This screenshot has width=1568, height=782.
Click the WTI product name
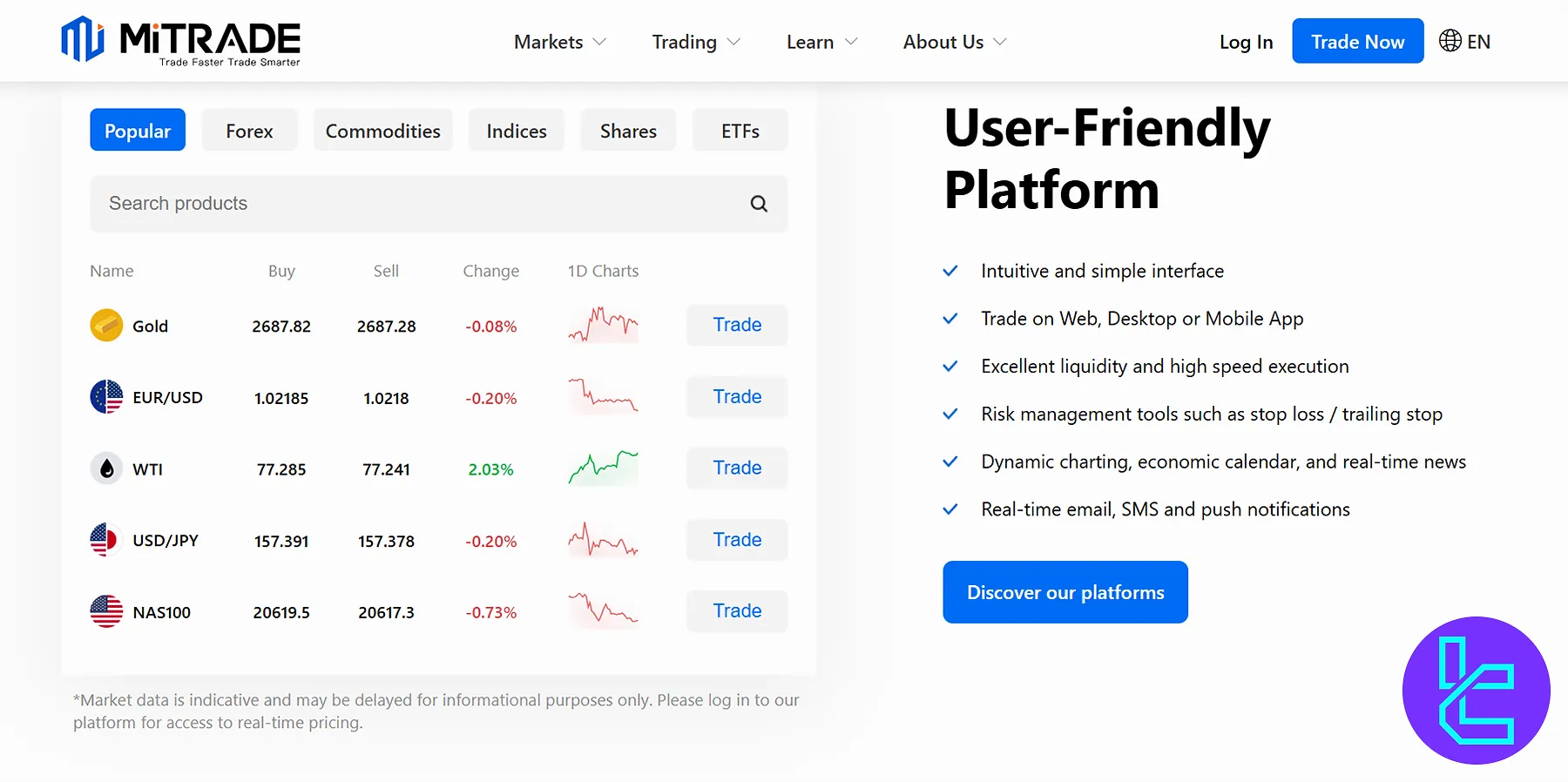[147, 469]
